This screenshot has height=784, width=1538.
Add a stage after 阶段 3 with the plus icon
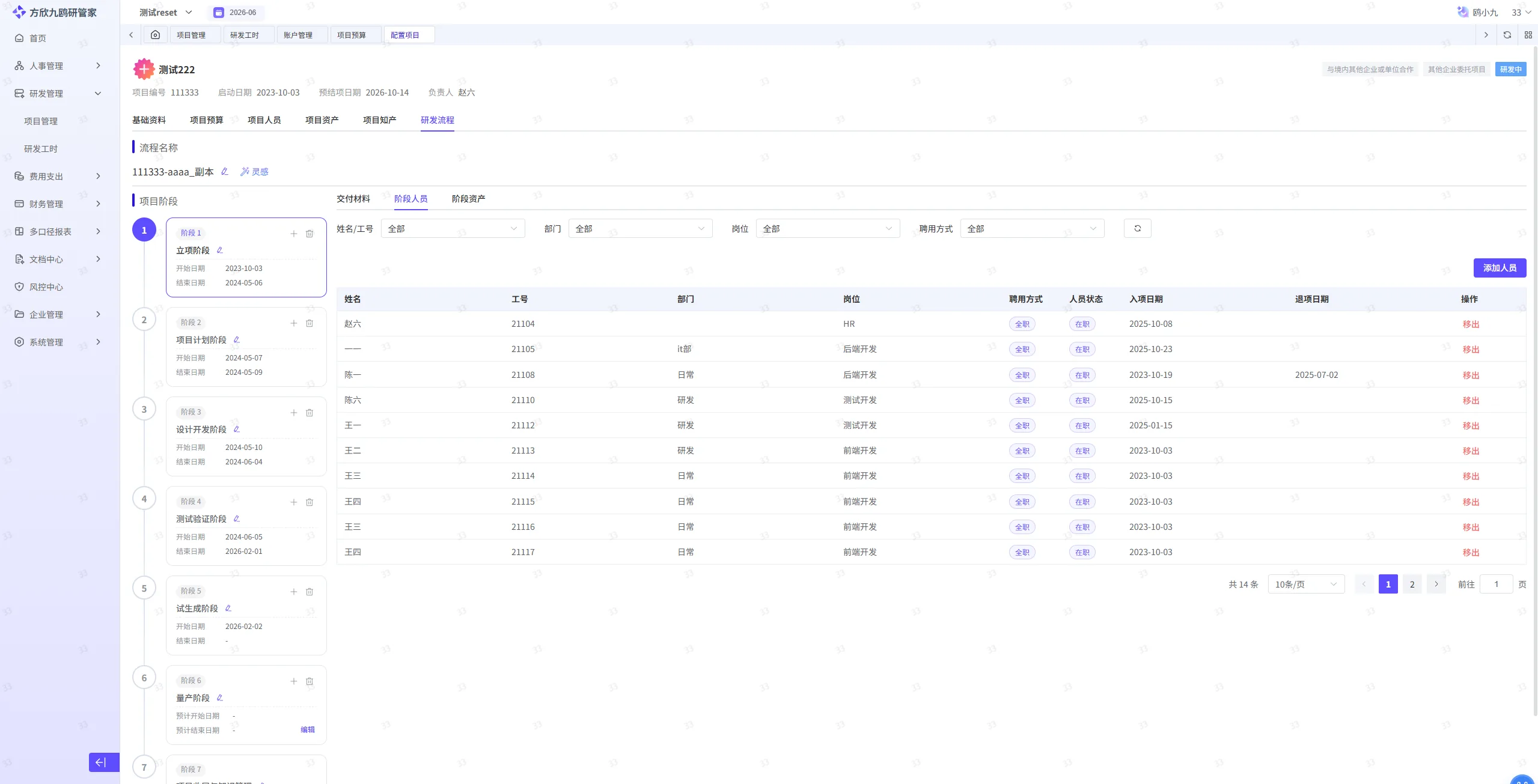294,413
